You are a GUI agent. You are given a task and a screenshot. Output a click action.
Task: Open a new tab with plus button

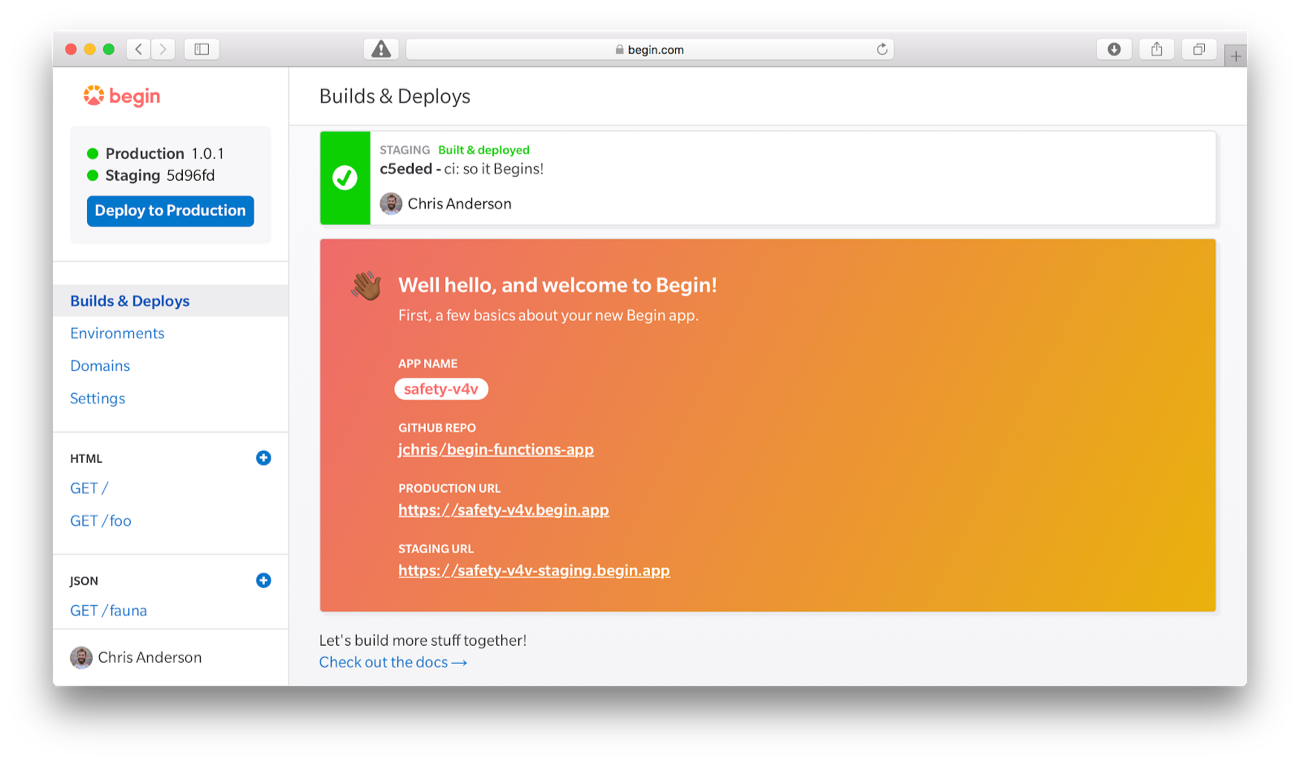point(1236,56)
